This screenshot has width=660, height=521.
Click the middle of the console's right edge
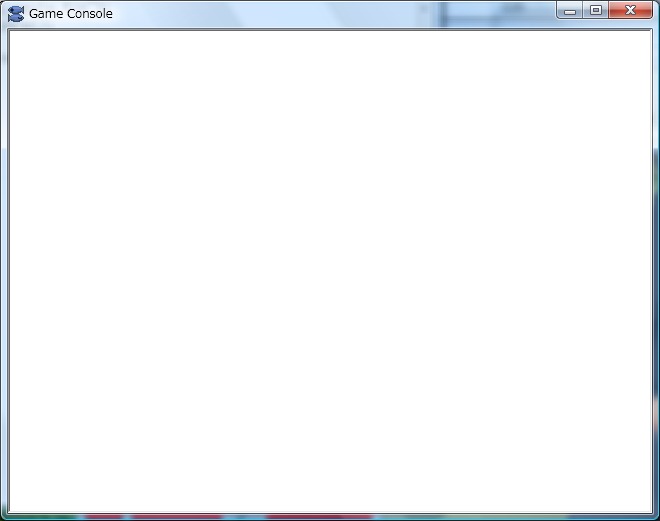point(649,271)
